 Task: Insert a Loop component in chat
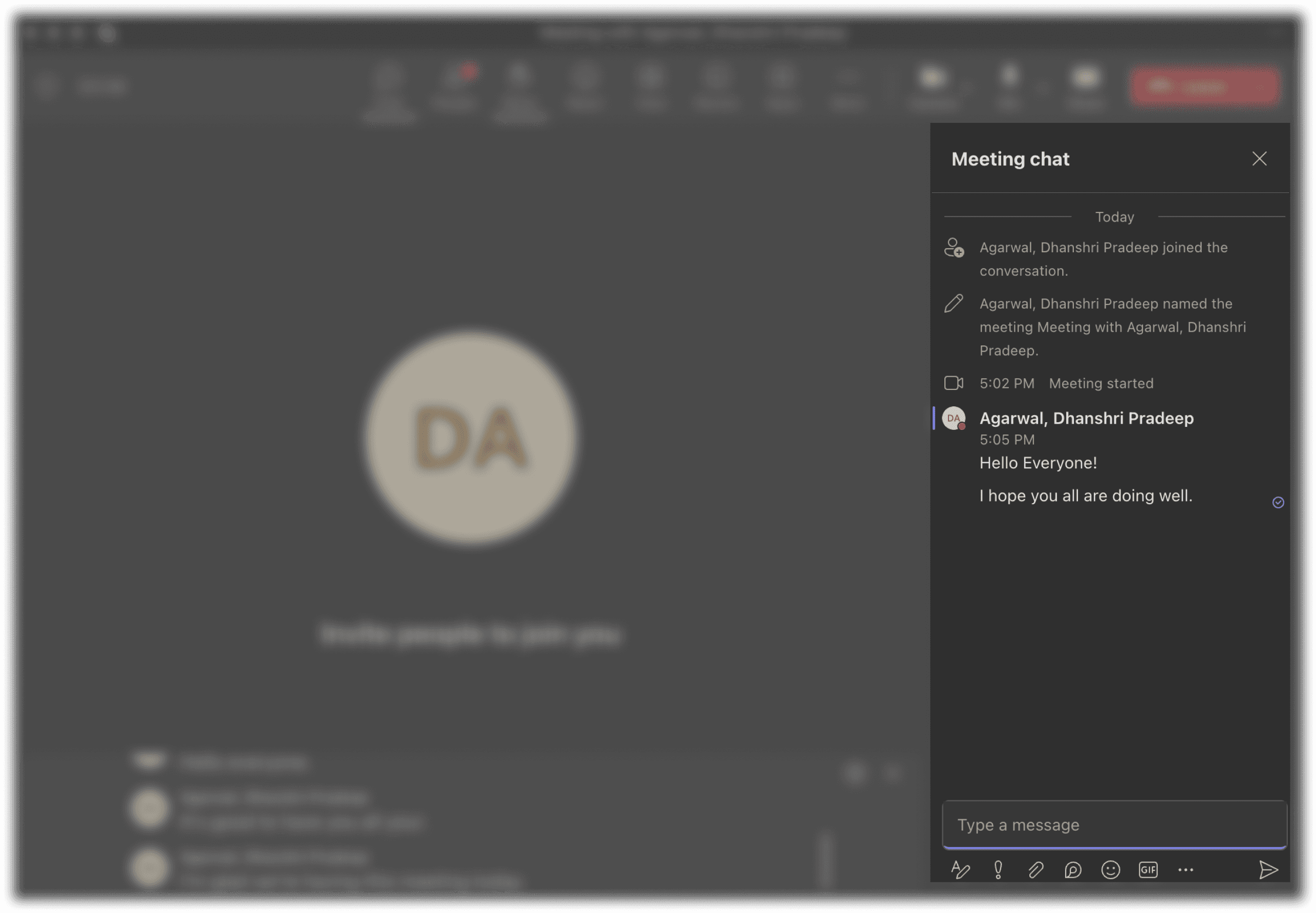1073,870
